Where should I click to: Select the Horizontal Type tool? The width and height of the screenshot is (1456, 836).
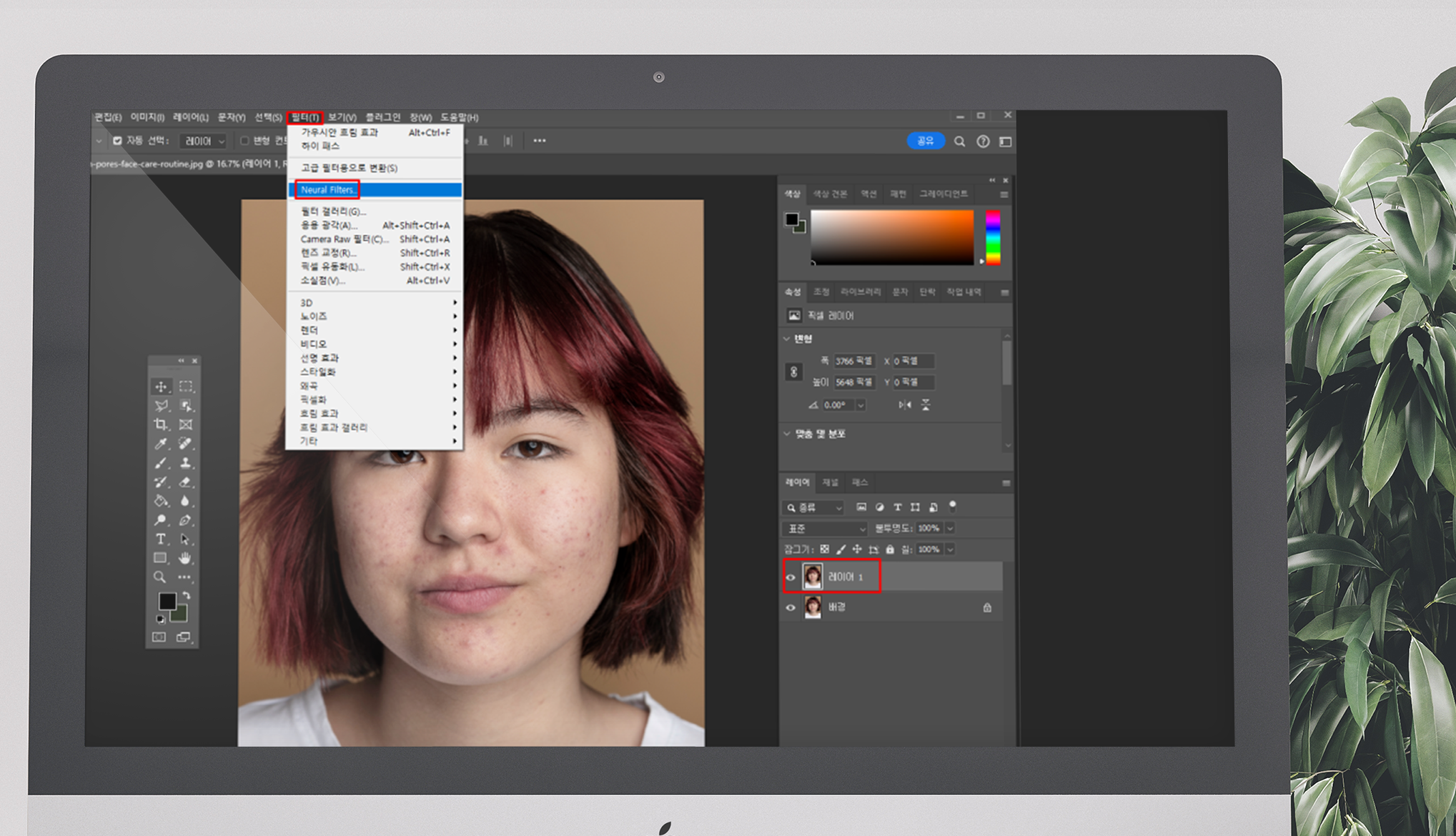coord(161,539)
